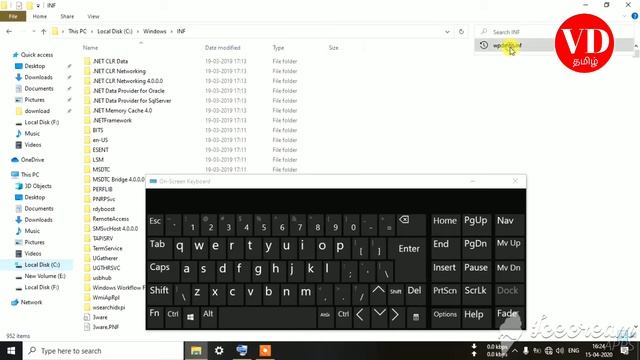Sort by Date modified column header

point(222,48)
